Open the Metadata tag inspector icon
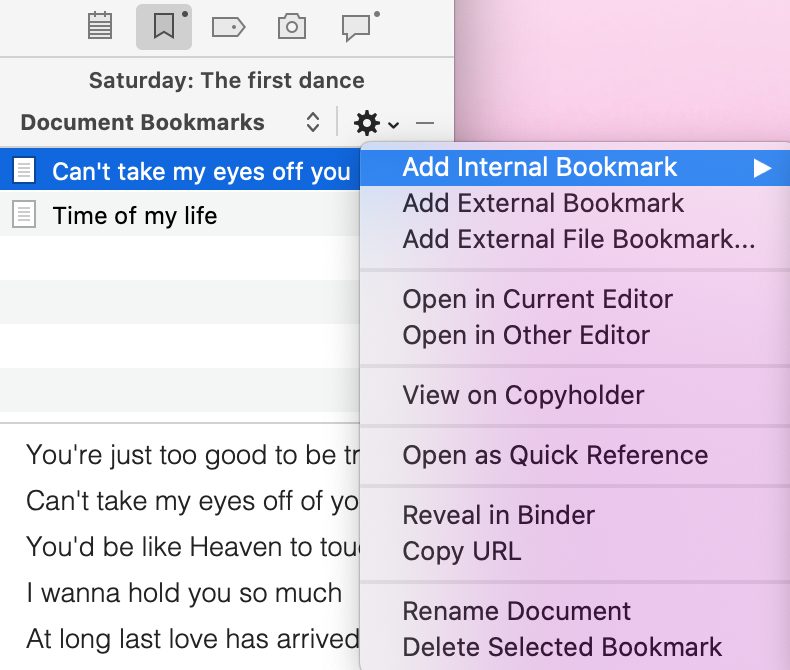Image resolution: width=790 pixels, height=670 pixels. pos(228,27)
